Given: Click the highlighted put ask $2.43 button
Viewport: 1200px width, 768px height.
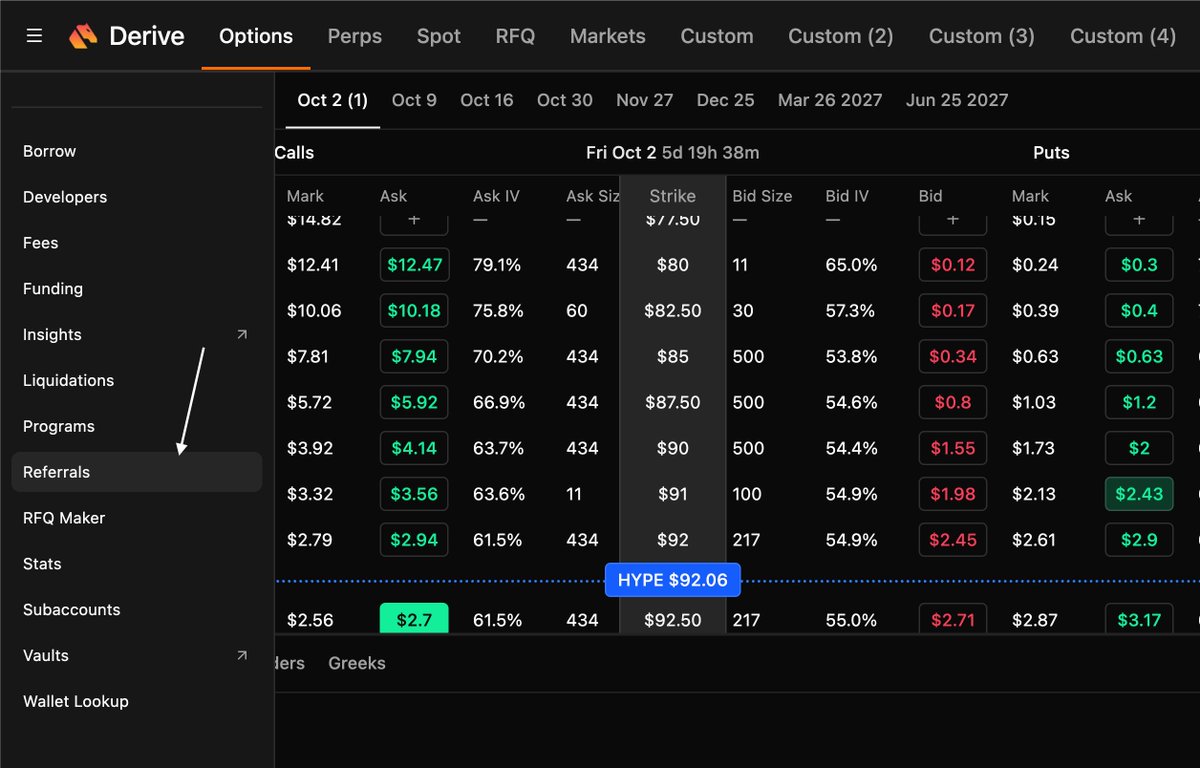Looking at the screenshot, I should (x=1139, y=494).
